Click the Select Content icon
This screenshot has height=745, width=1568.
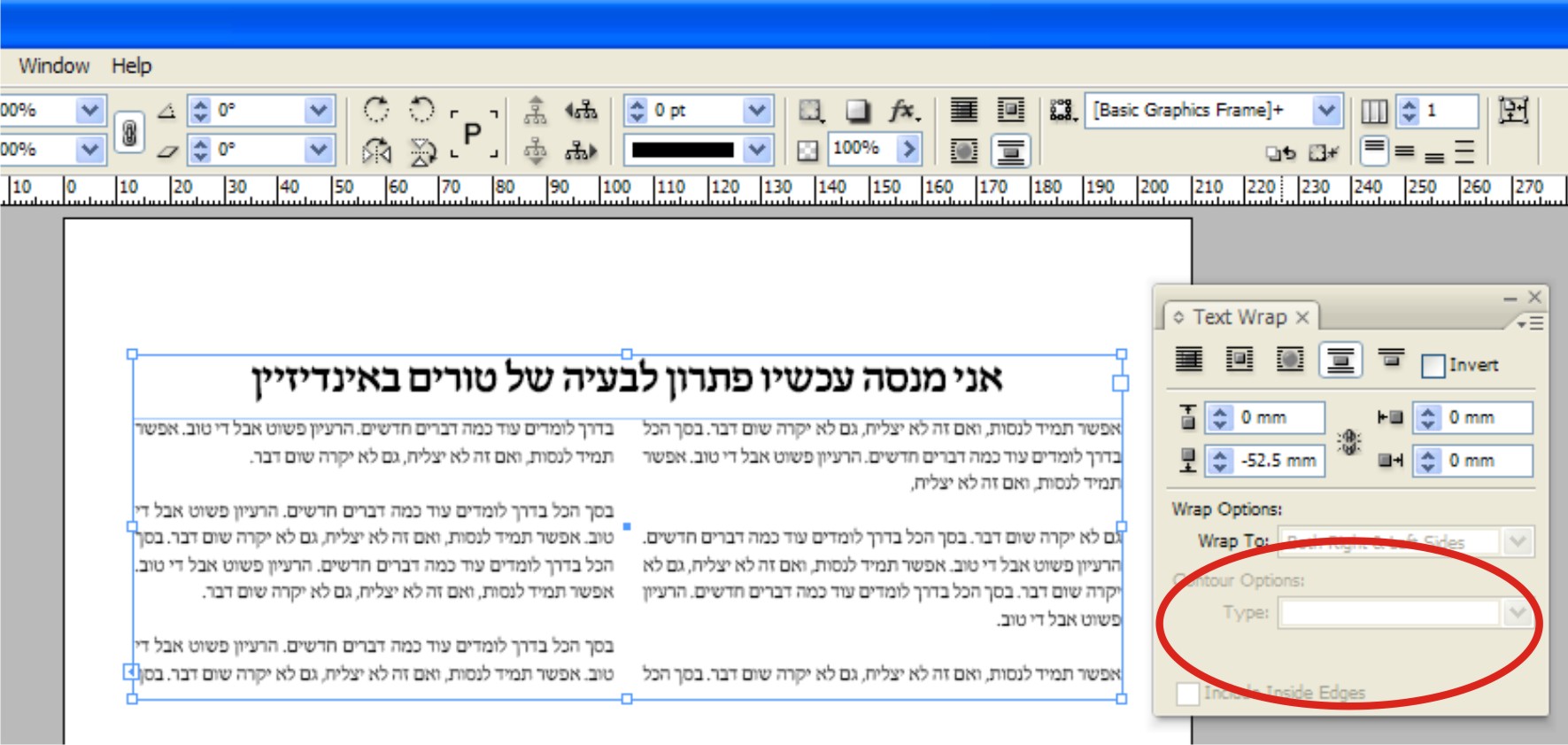tap(535, 151)
